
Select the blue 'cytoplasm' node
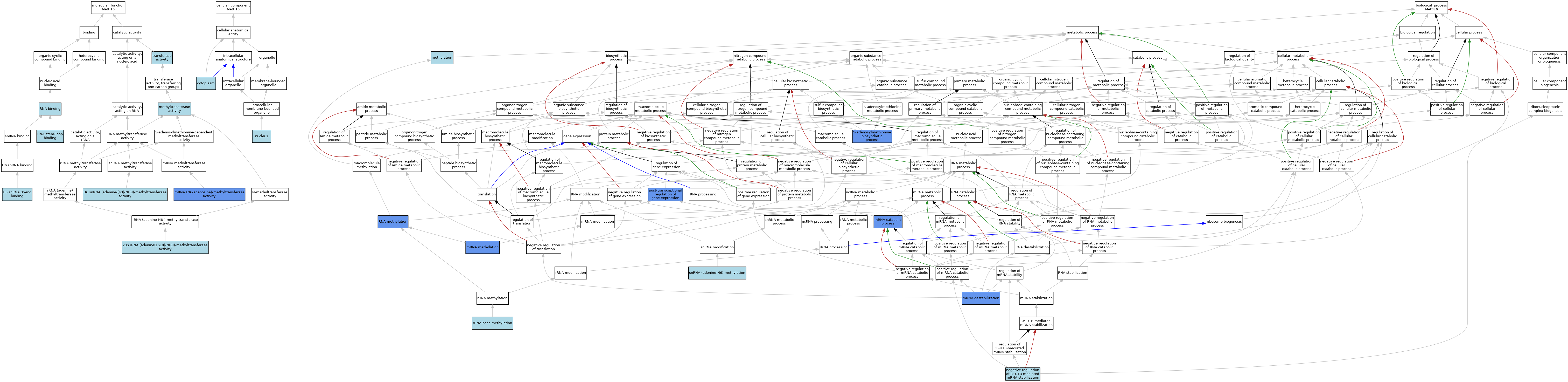point(206,84)
